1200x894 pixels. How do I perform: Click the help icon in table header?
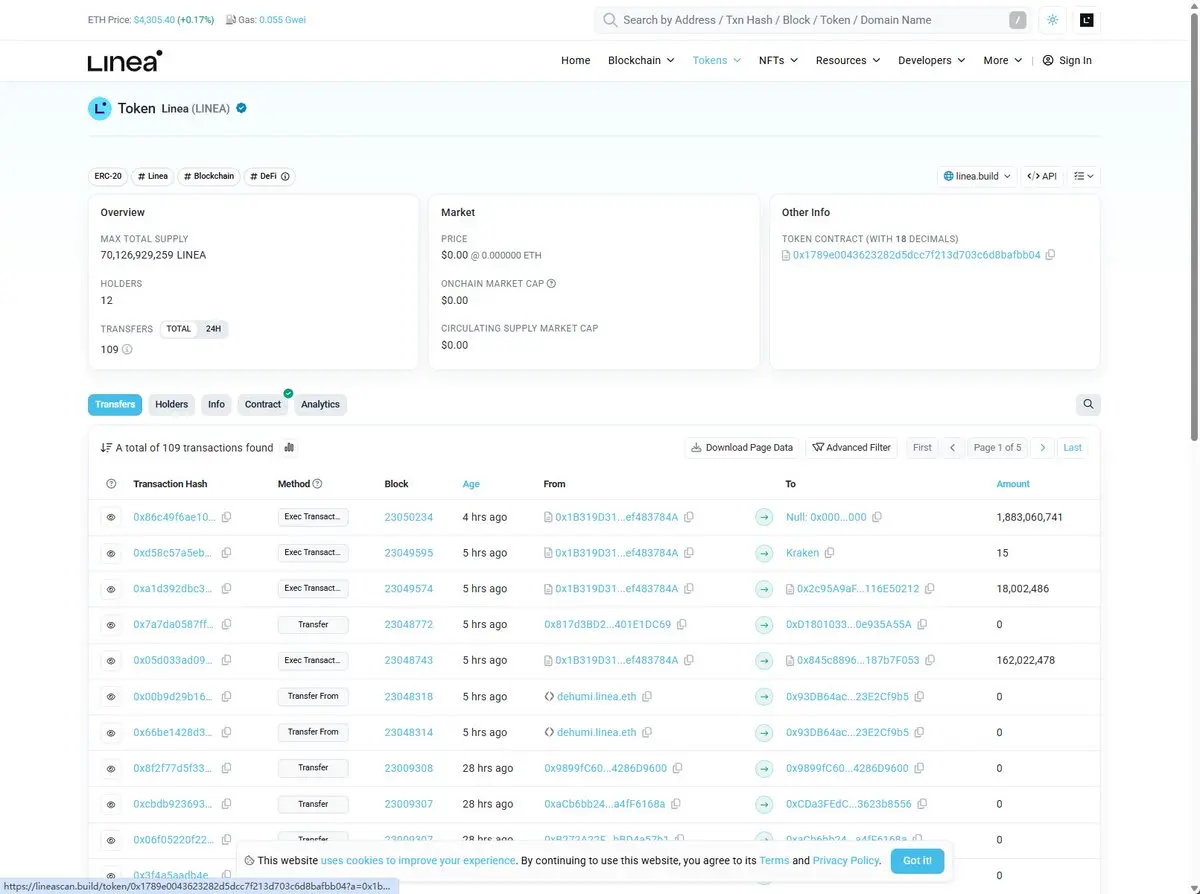tap(111, 484)
